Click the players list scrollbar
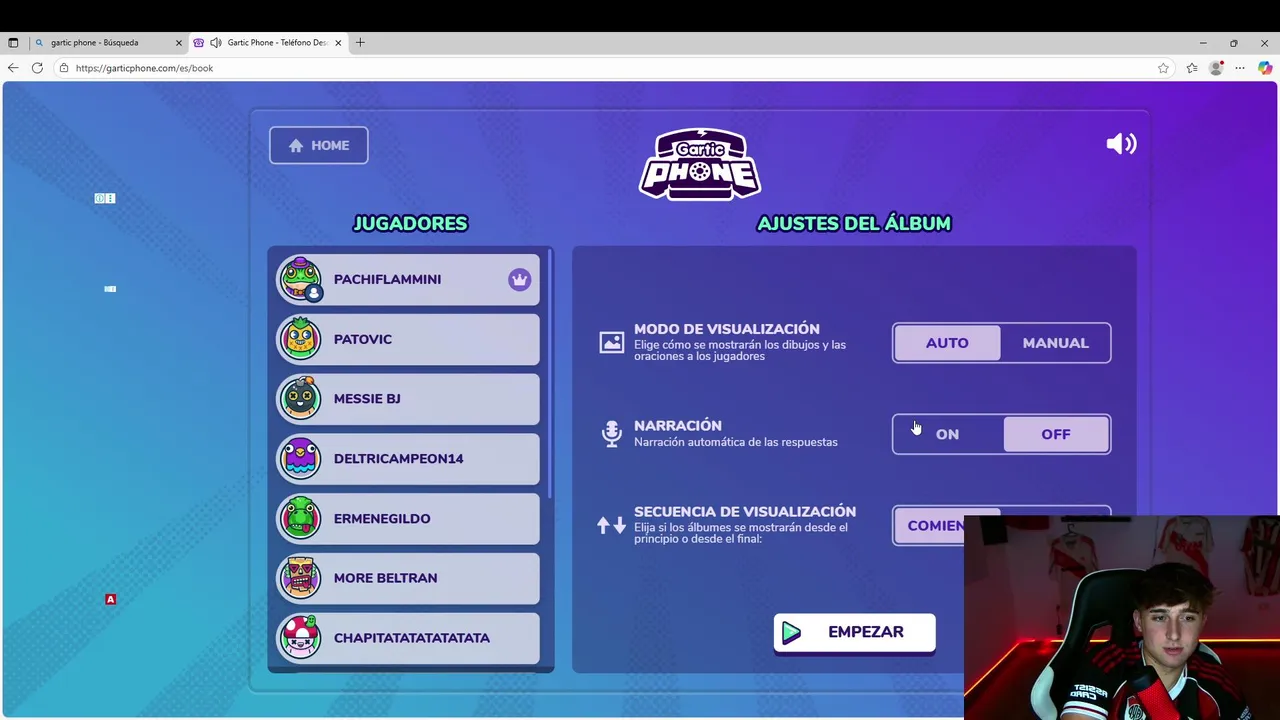The width and height of the screenshot is (1280, 720). pos(549,375)
